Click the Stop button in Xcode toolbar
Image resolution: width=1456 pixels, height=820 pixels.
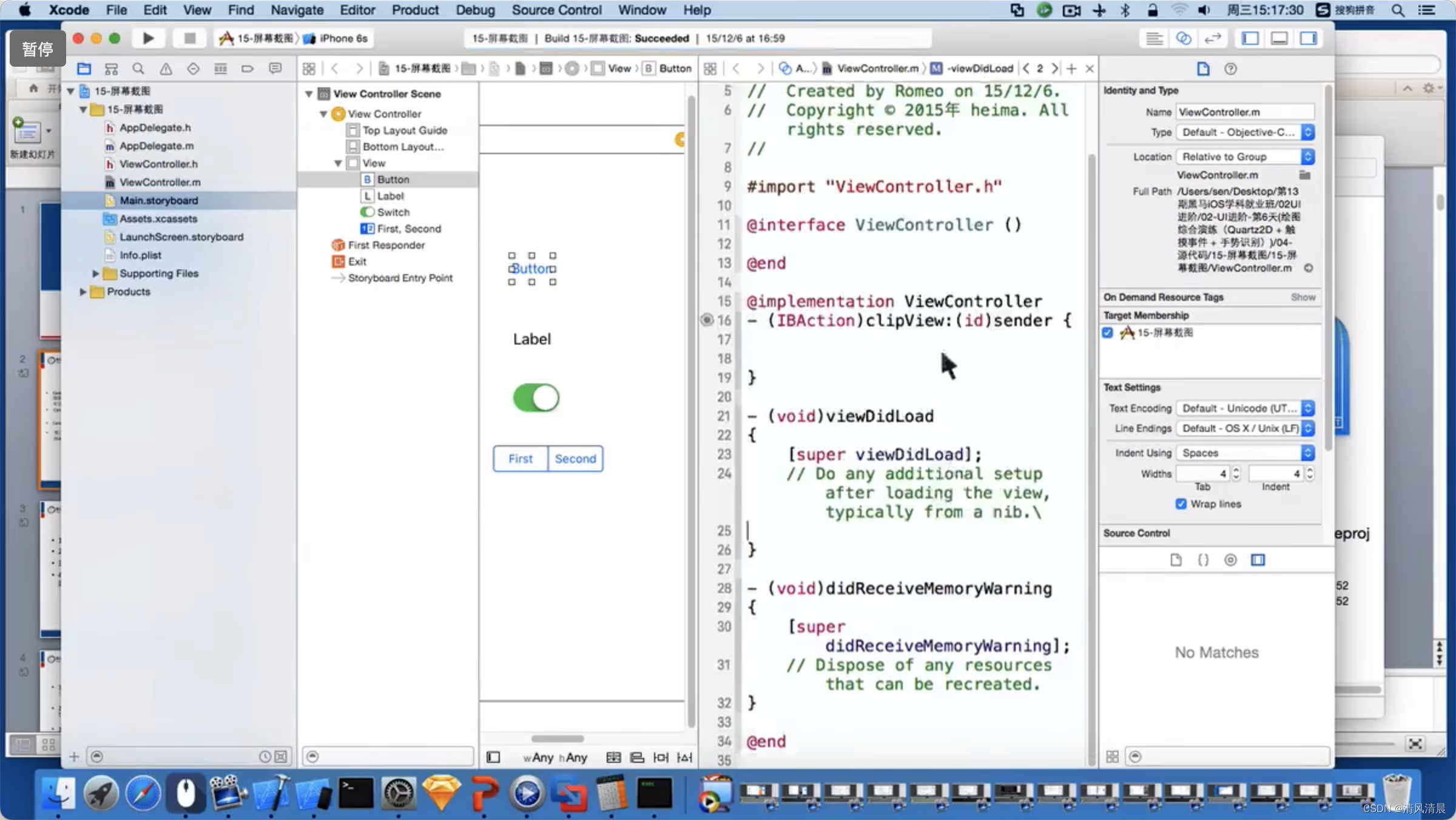(189, 38)
